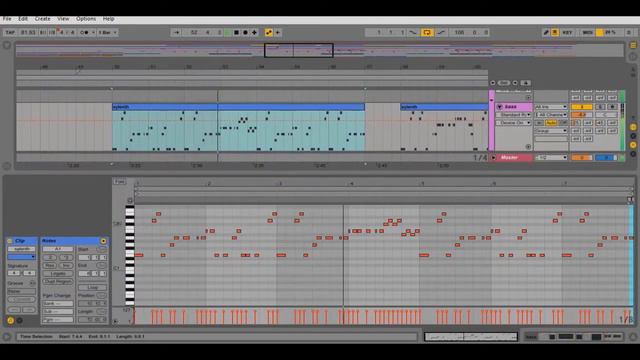Toggle the Follow arrow button
The image size is (640, 360).
[x=176, y=33]
